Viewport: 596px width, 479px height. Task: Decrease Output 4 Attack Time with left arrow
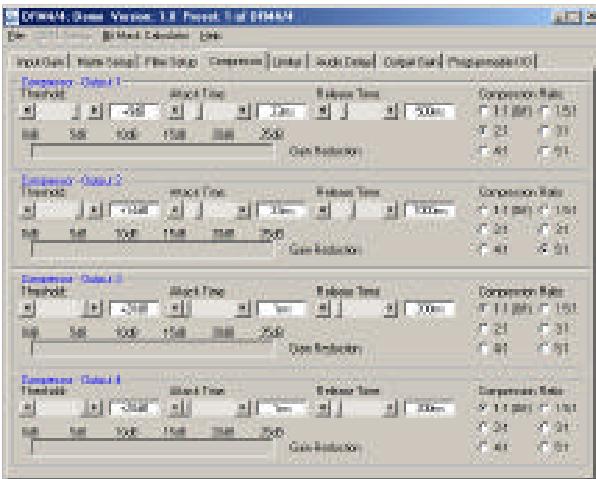pyautogui.click(x=175, y=408)
